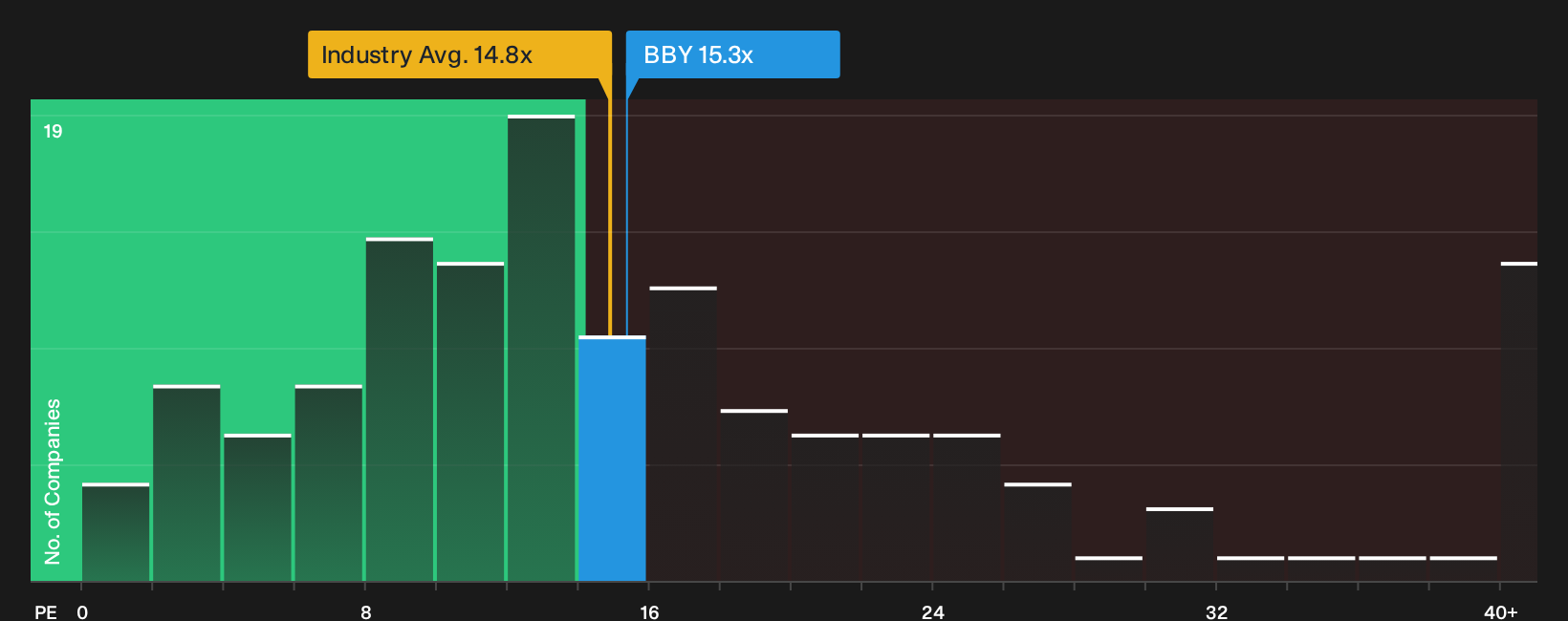Click the BBY 15.3x label

732,54
